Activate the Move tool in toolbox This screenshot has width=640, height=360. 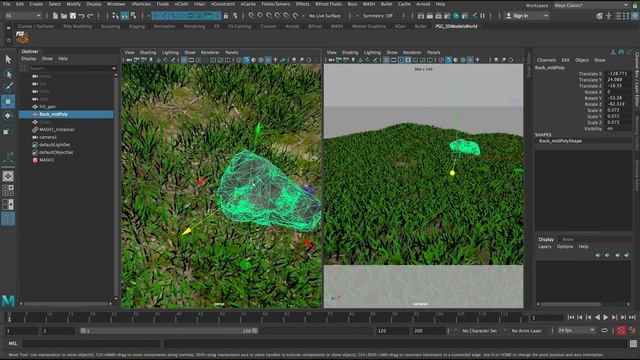click(x=8, y=101)
